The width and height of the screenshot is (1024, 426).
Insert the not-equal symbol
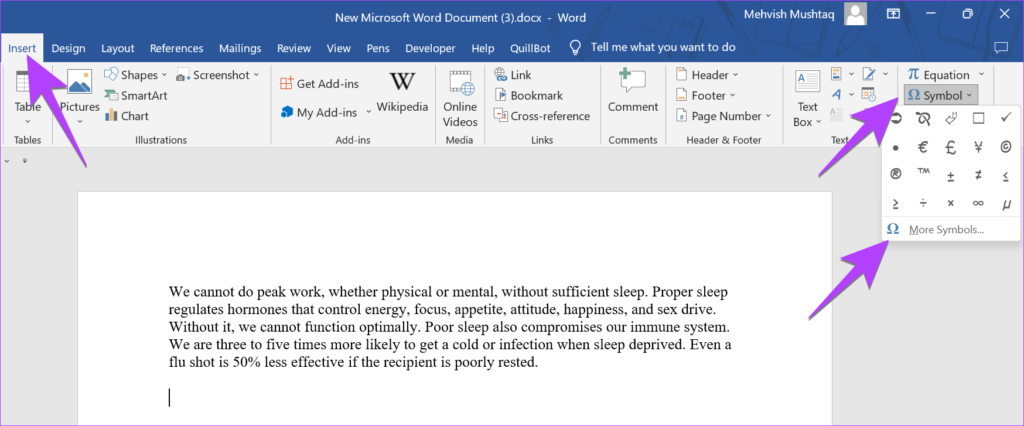(978, 175)
